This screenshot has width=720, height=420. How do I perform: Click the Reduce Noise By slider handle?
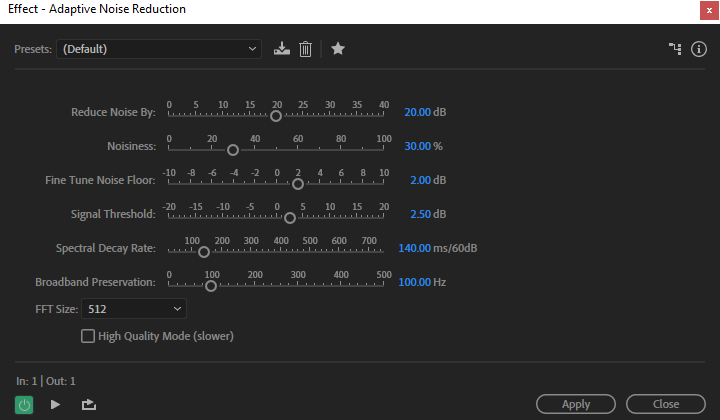[276, 116]
